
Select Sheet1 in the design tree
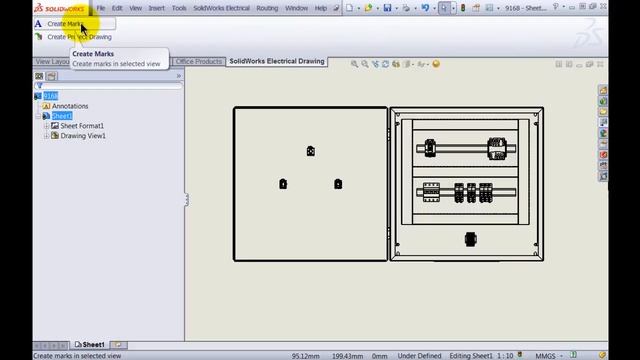tap(62, 116)
